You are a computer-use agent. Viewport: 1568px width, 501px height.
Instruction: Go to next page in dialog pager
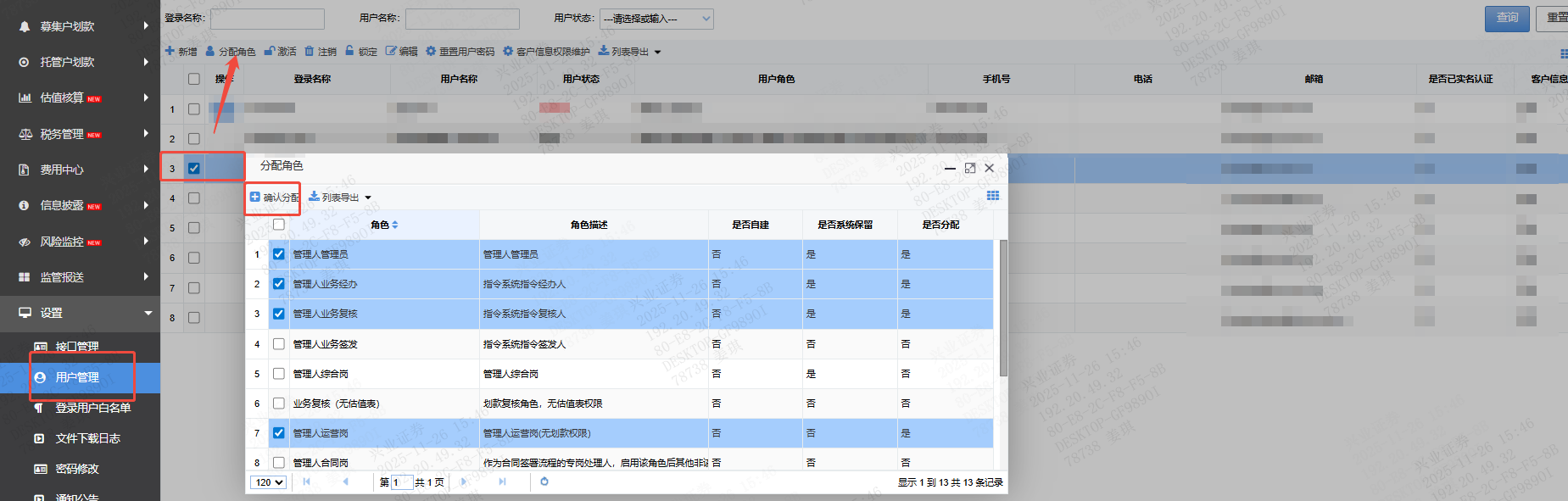463,482
